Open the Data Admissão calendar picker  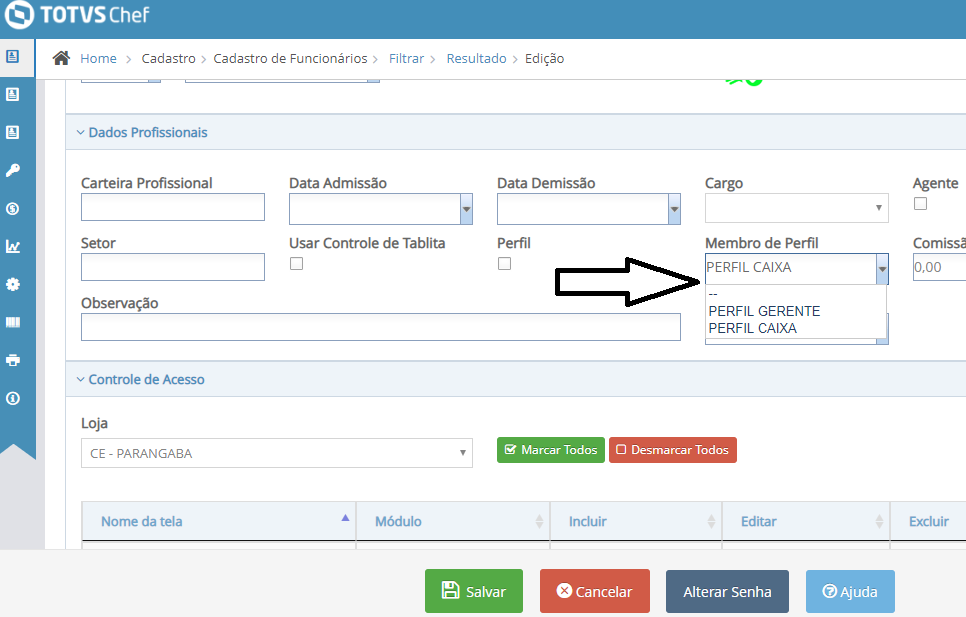466,209
